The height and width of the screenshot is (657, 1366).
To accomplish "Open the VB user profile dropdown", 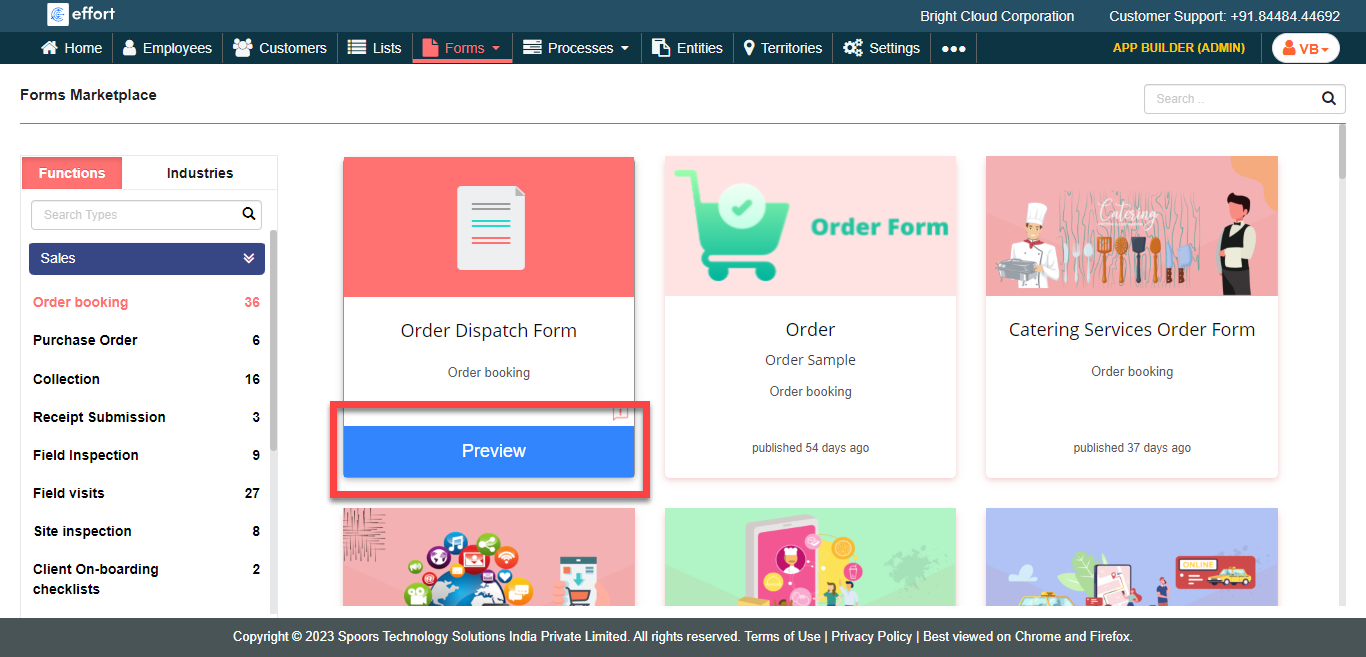I will [x=1305, y=48].
